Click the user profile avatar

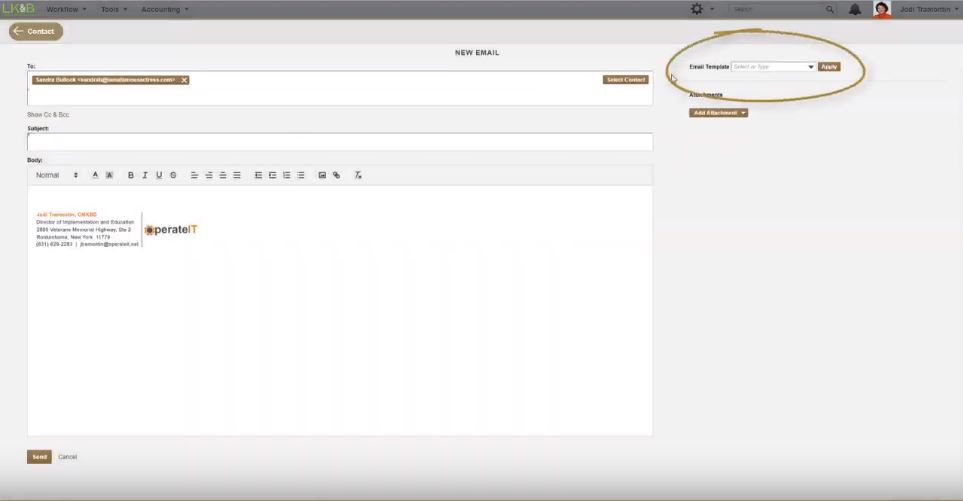(882, 9)
